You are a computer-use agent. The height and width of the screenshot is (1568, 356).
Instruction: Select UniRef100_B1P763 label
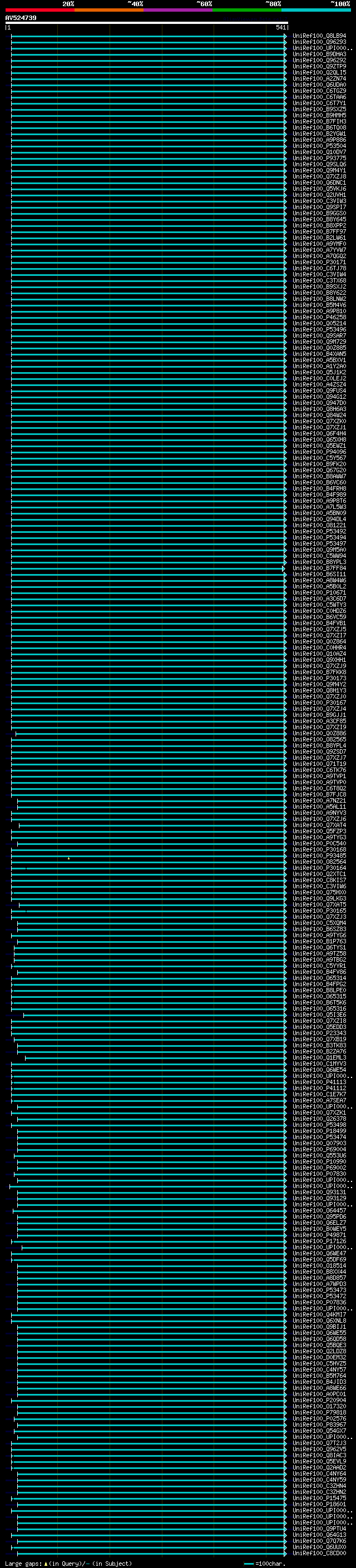pyautogui.click(x=319, y=941)
